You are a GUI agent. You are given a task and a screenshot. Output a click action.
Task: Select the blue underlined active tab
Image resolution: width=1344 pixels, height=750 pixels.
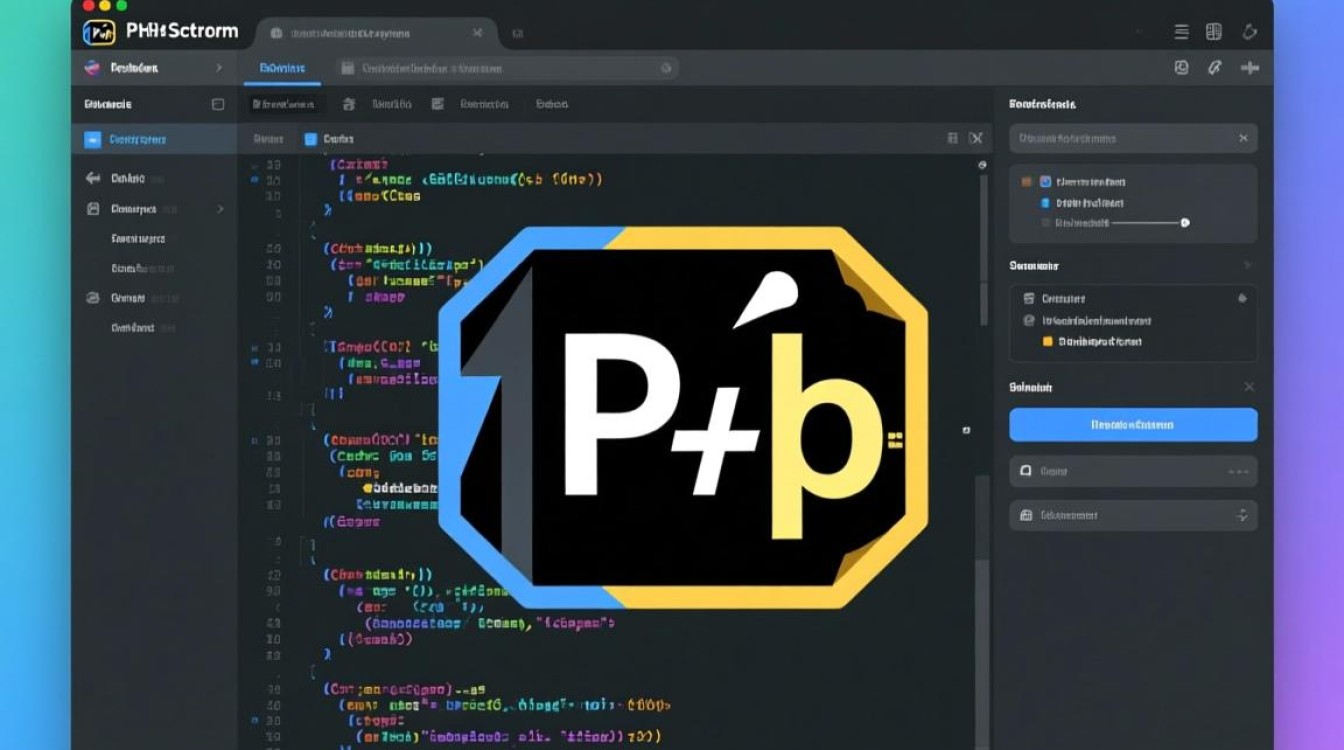click(281, 68)
